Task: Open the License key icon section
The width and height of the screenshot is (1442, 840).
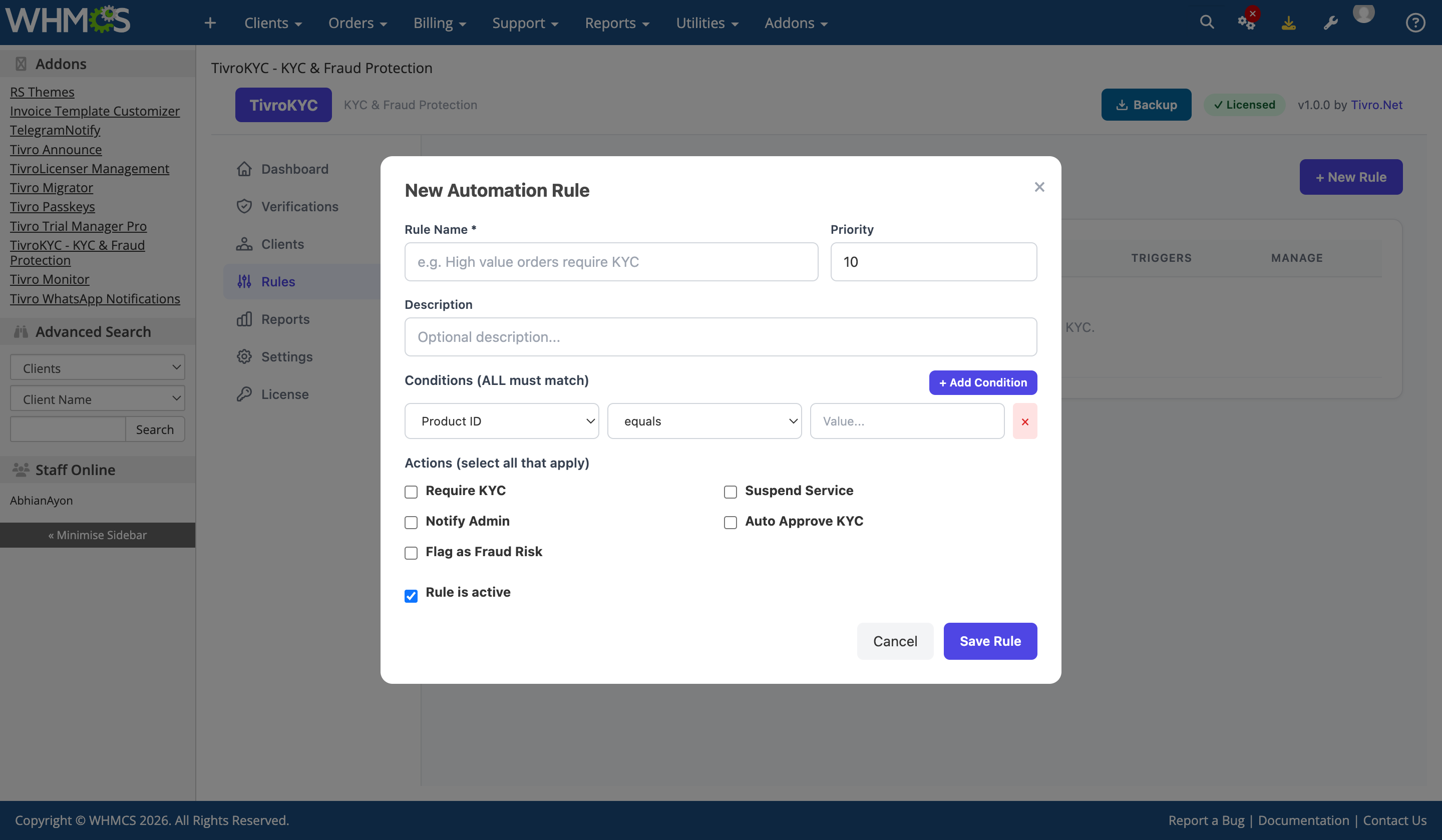Action: tap(244, 393)
